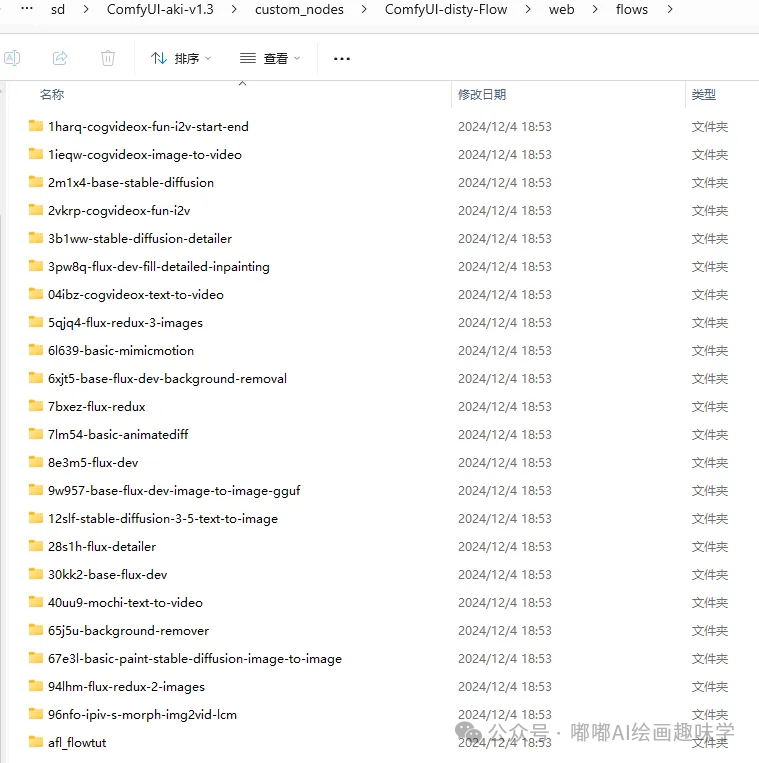The image size is (759, 763).
Task: Select folder icon of 7bxez-flux-redux
Action: pos(36,406)
